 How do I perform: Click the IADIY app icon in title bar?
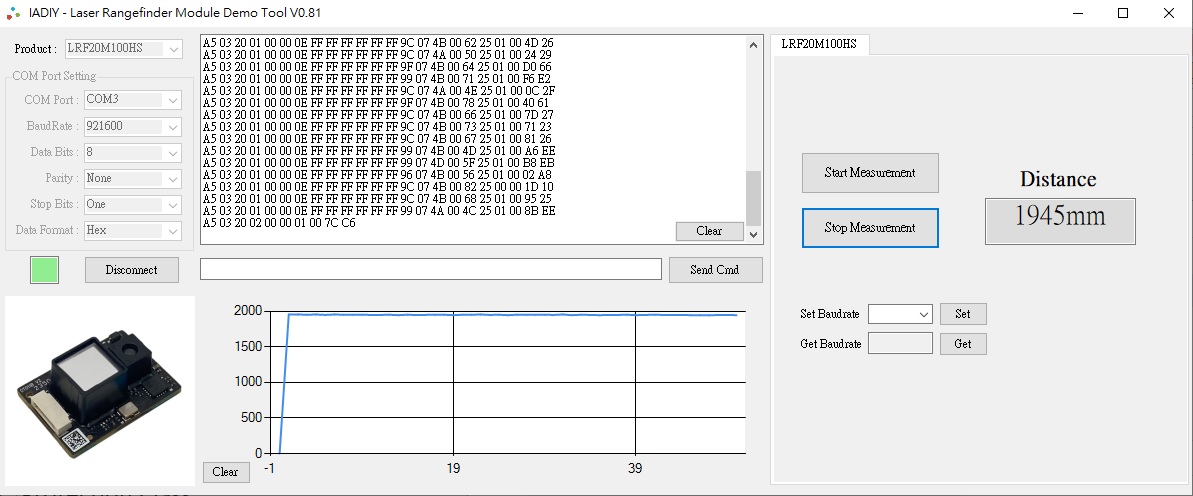pos(12,13)
